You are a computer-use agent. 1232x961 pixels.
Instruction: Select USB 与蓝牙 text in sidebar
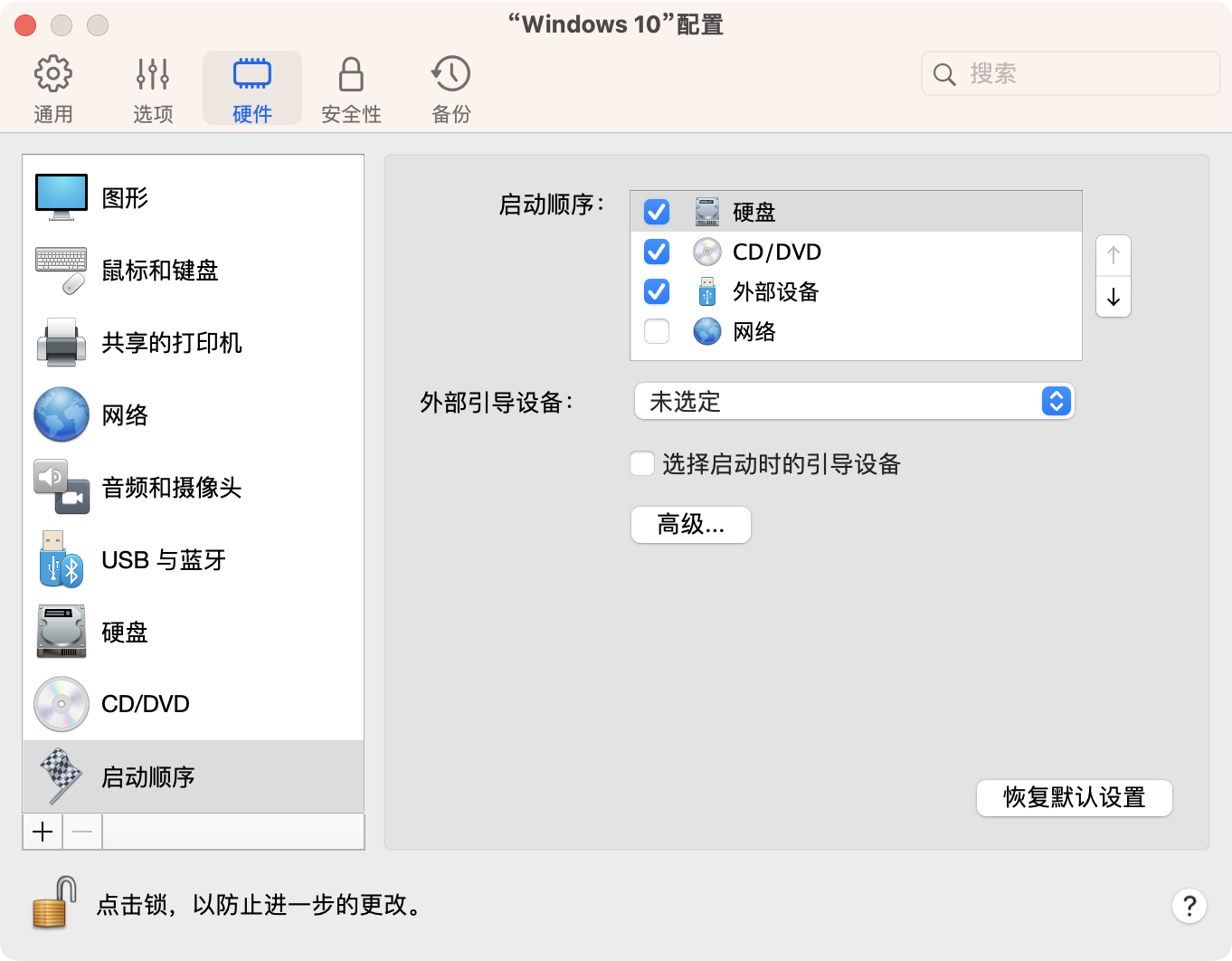coord(164,559)
